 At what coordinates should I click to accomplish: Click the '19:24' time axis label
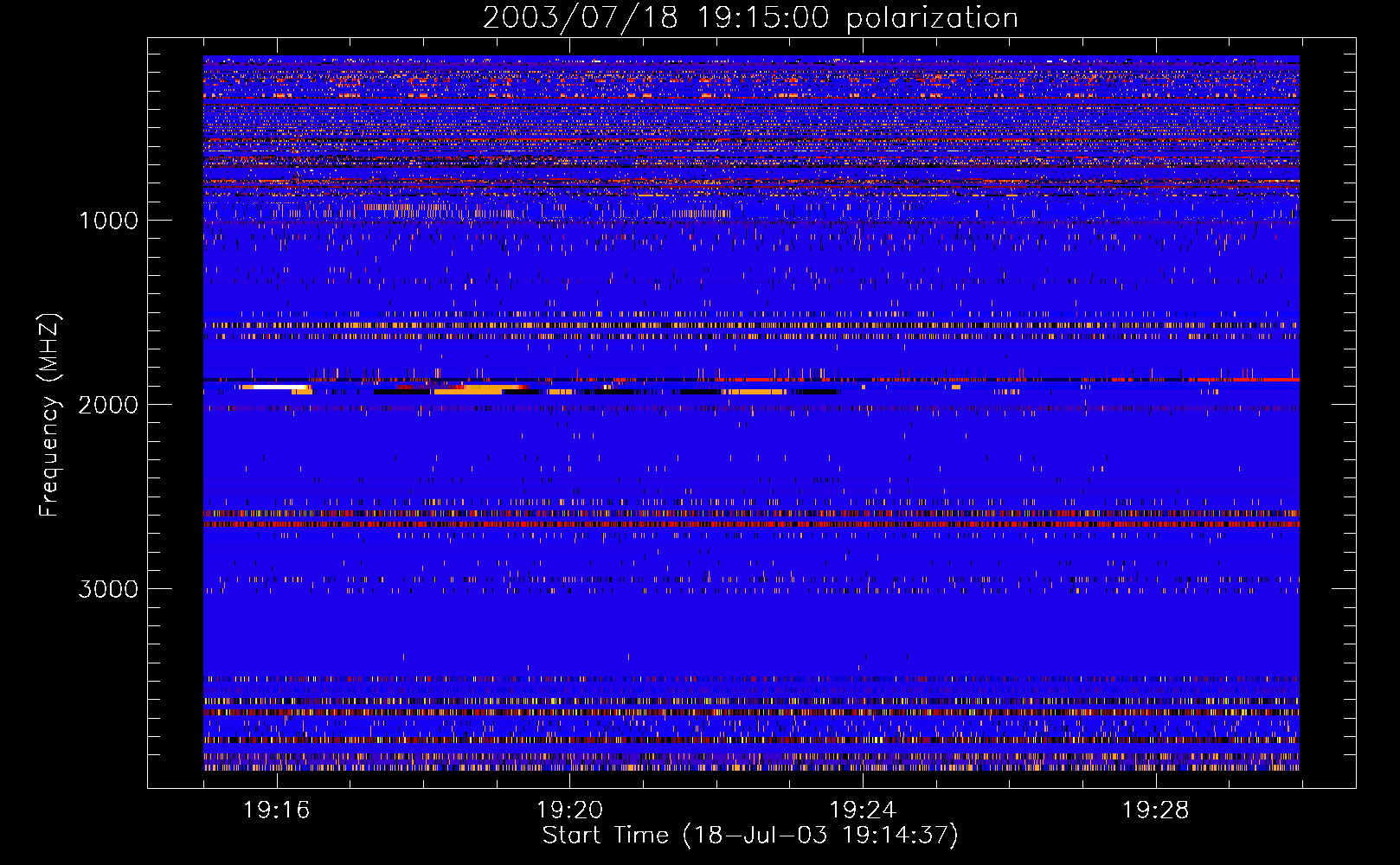(863, 811)
